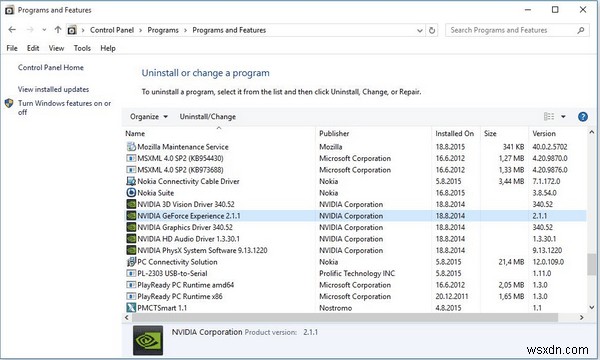Open the File menu
Viewport: 600px width, 360px height.
(x=12, y=48)
